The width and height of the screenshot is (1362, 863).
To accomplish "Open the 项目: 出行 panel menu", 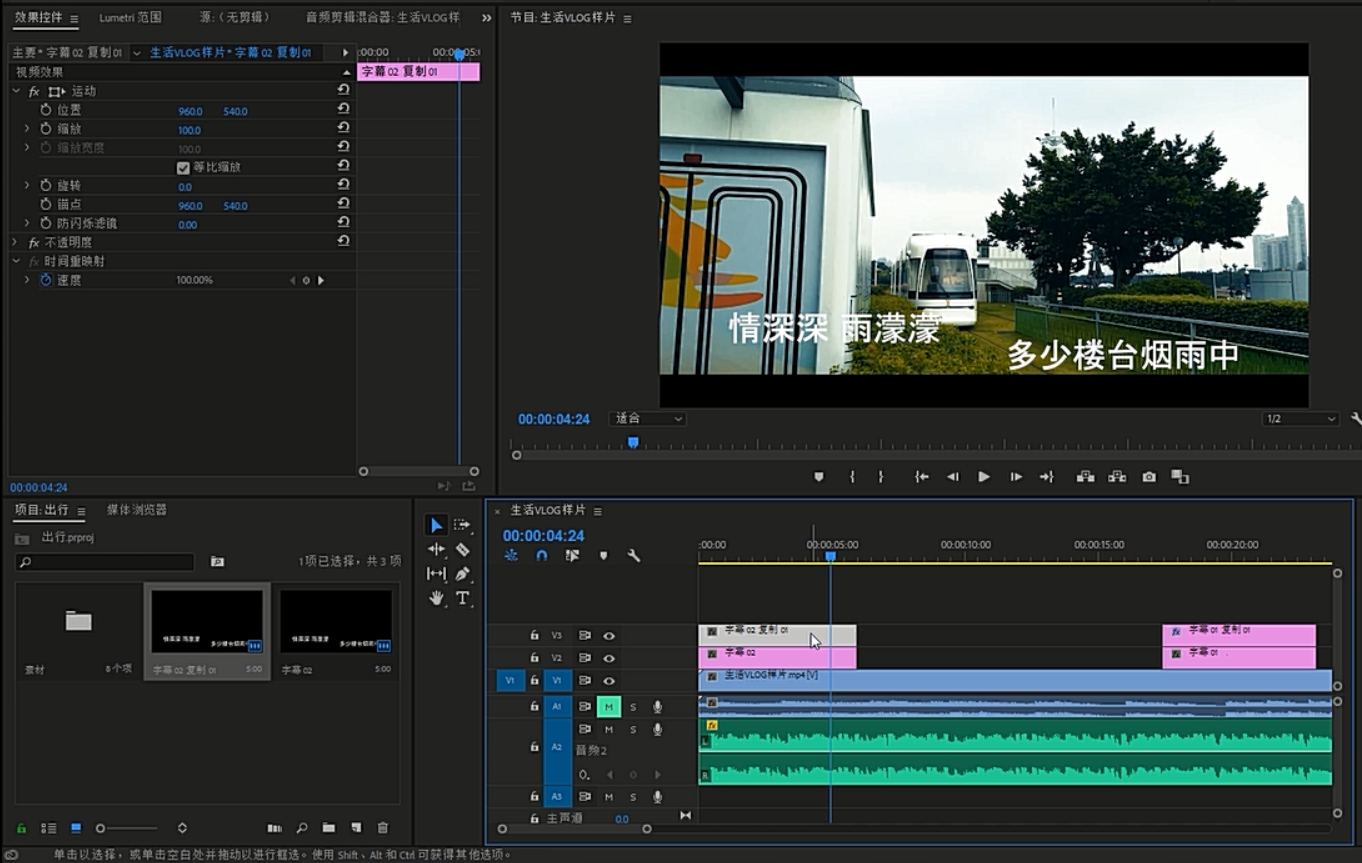I will click(x=81, y=511).
